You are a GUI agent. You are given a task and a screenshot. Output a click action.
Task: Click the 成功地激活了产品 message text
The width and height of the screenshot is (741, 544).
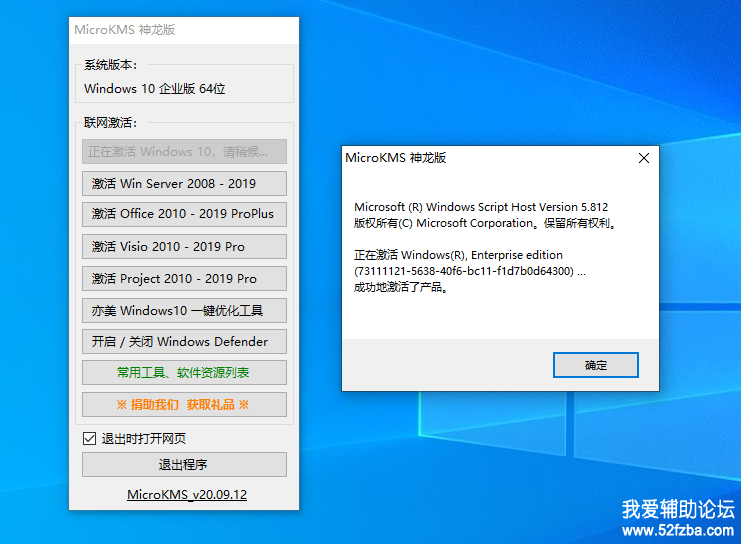tap(401, 287)
